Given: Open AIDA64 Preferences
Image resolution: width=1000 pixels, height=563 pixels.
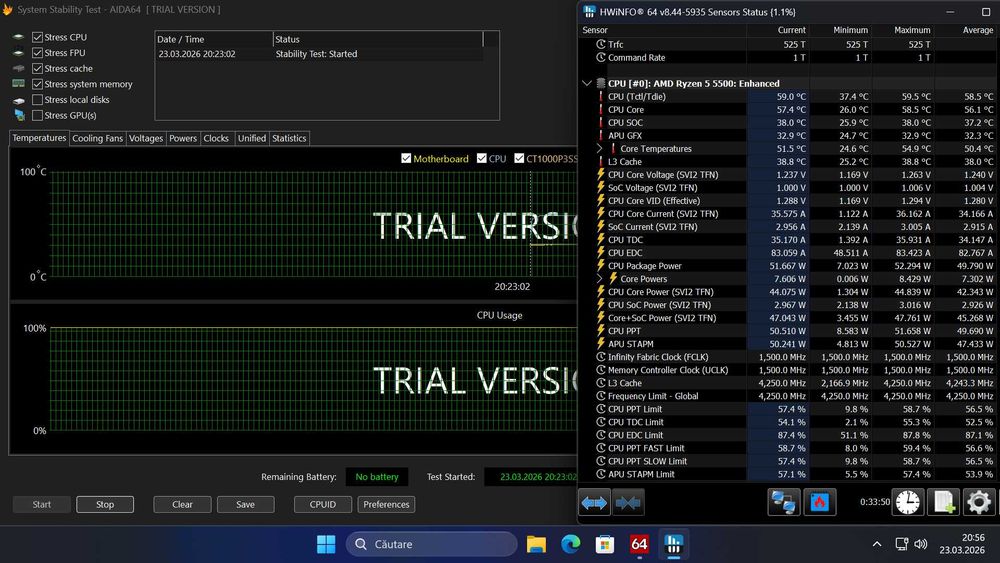Looking at the screenshot, I should click(x=386, y=504).
